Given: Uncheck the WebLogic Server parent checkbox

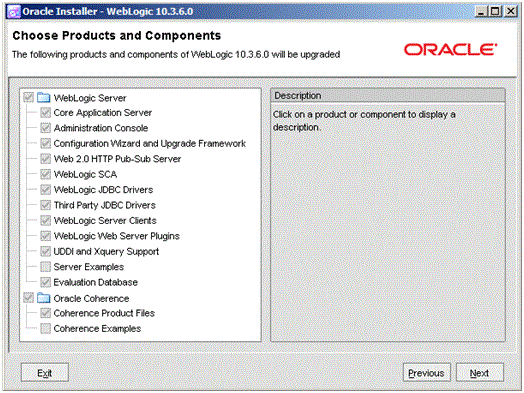Looking at the screenshot, I should pos(28,98).
